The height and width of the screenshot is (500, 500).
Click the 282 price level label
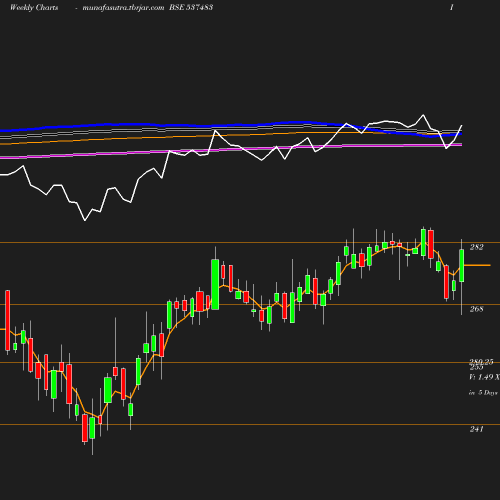[477, 247]
